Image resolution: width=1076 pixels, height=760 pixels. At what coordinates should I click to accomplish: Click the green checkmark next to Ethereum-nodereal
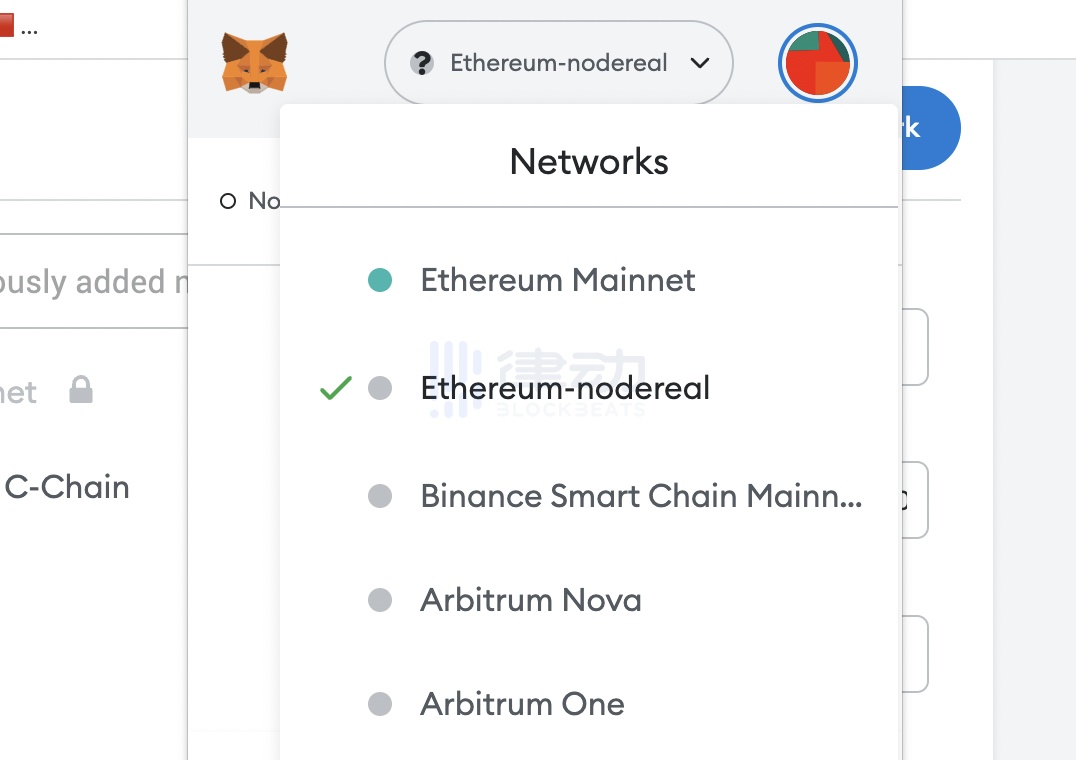(335, 388)
